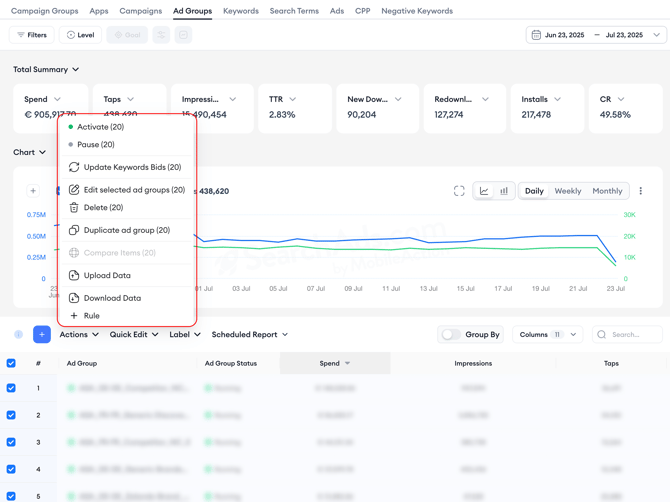The image size is (670, 502).
Task: Expand the Columns 11 dropdown
Action: click(548, 335)
